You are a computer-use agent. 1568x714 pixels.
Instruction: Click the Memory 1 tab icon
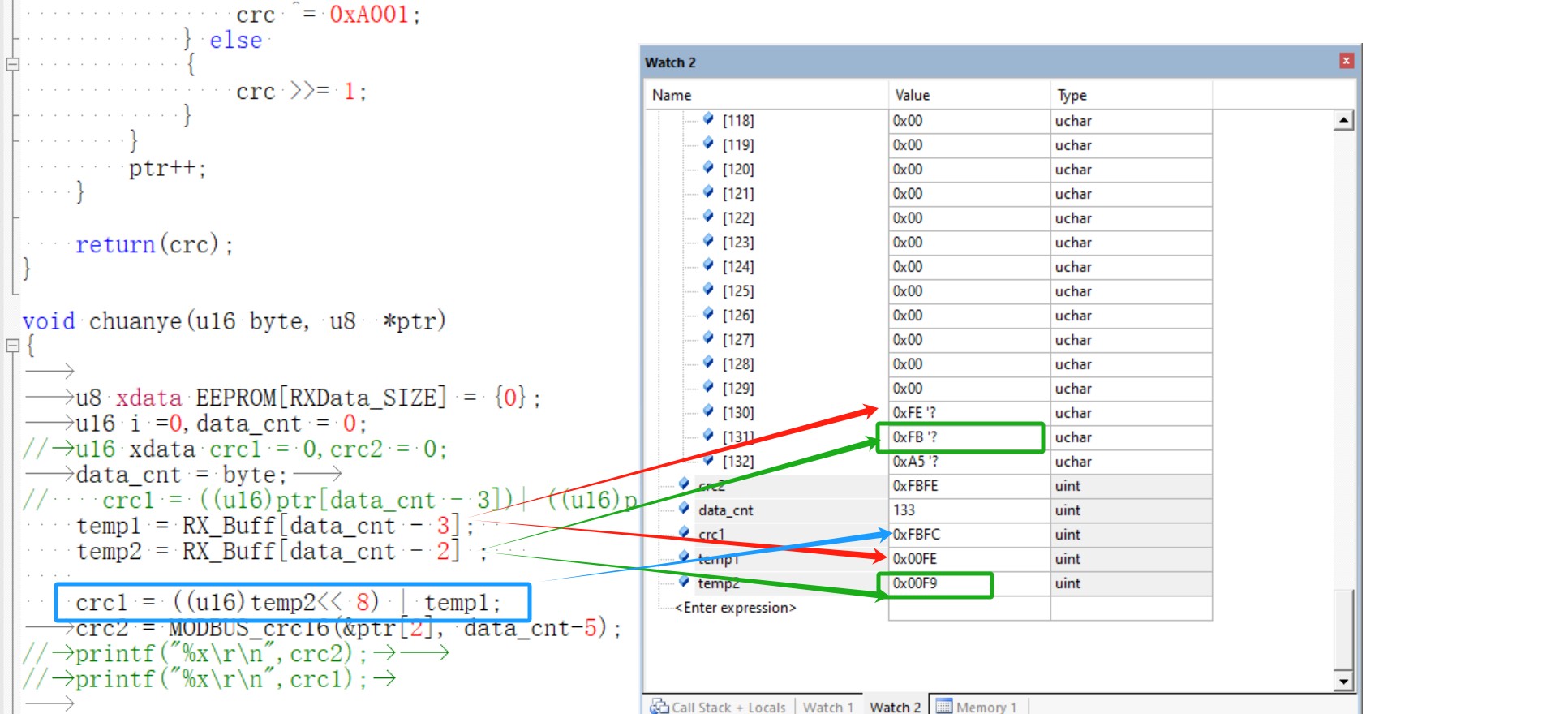[943, 707]
